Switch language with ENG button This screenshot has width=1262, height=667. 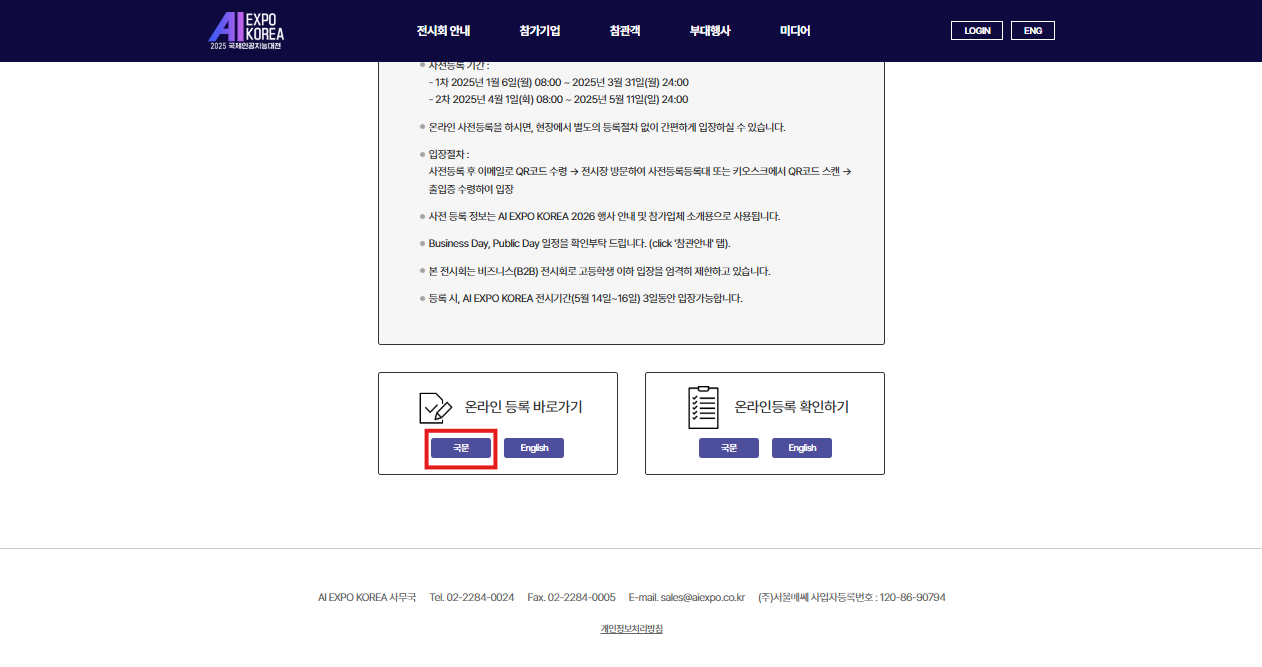(x=1033, y=31)
